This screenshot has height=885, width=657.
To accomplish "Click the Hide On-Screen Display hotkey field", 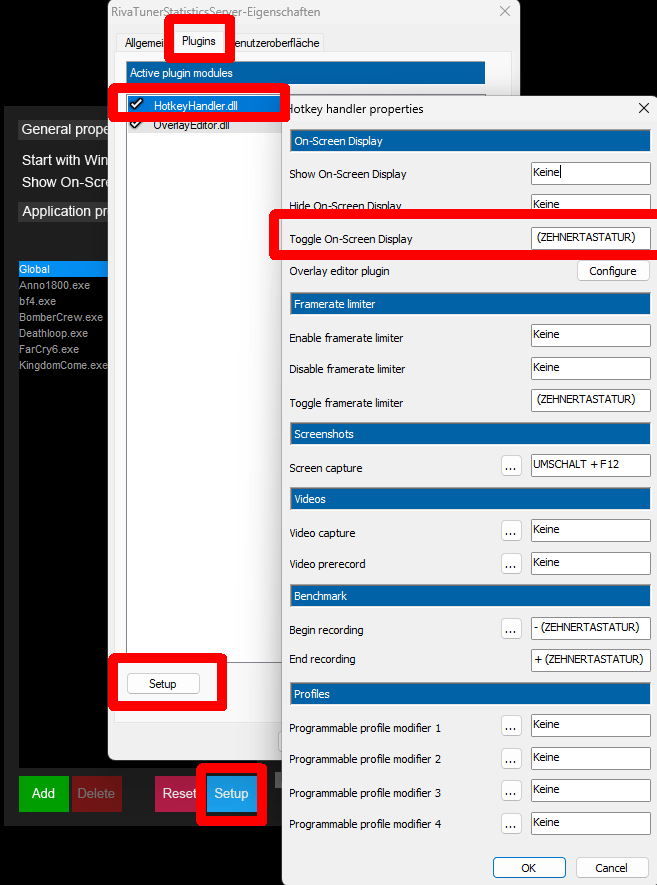I will point(590,204).
